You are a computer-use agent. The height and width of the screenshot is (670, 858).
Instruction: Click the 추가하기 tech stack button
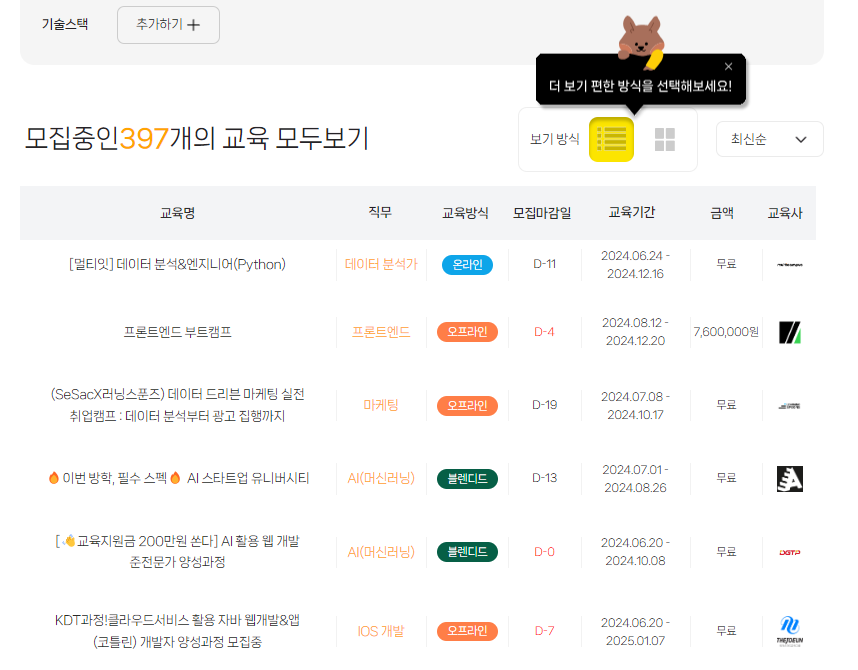pyautogui.click(x=168, y=25)
